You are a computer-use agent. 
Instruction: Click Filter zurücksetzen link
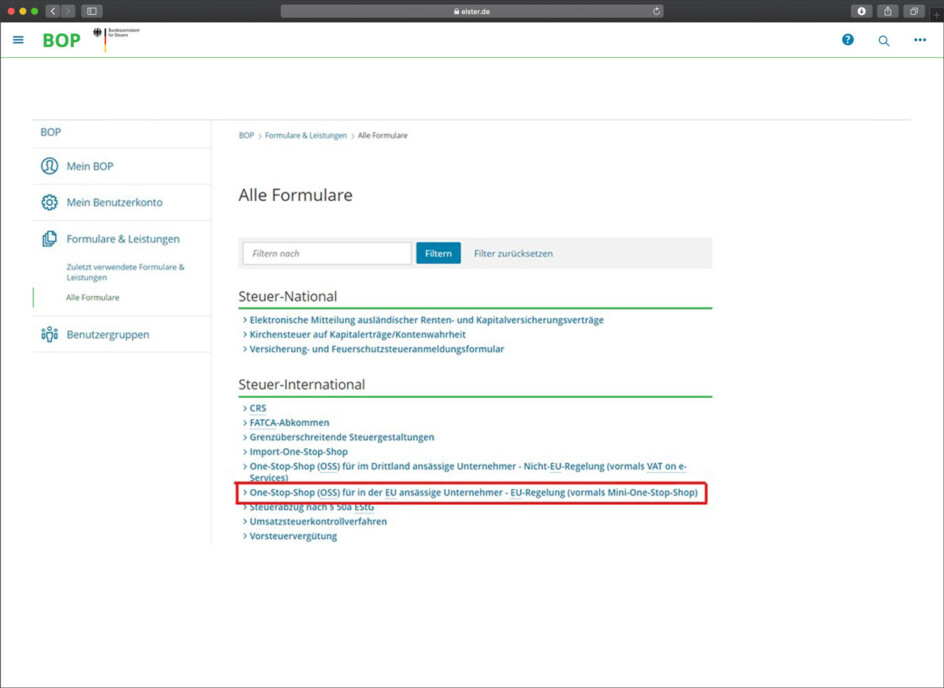coord(513,254)
